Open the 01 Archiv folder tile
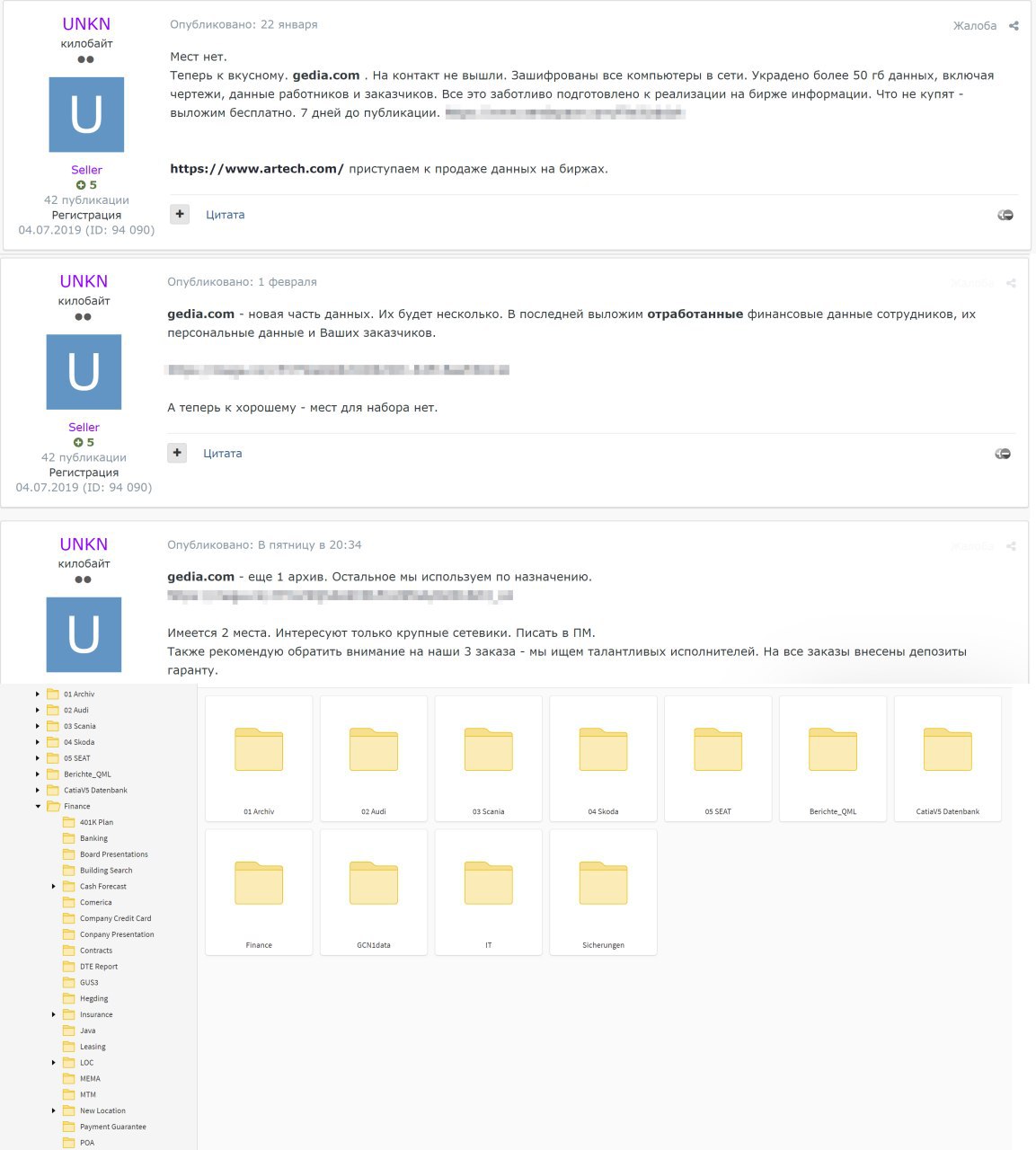 click(259, 758)
